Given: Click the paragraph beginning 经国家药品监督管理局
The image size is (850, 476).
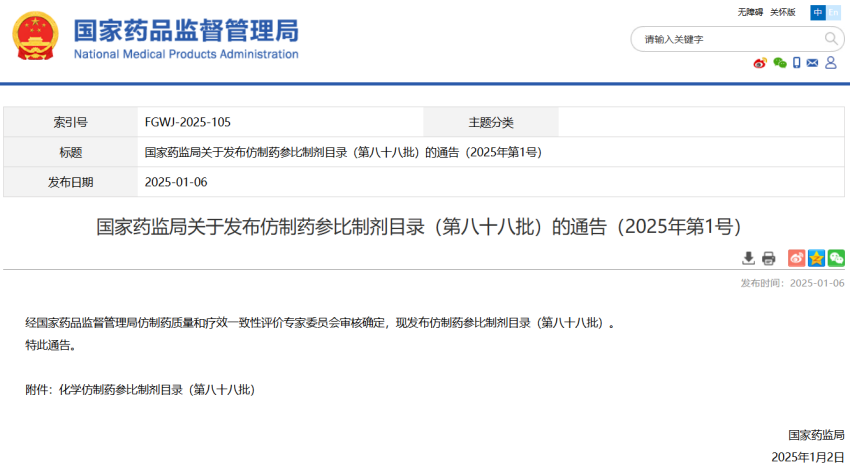Looking at the screenshot, I should pyautogui.click(x=320, y=323).
